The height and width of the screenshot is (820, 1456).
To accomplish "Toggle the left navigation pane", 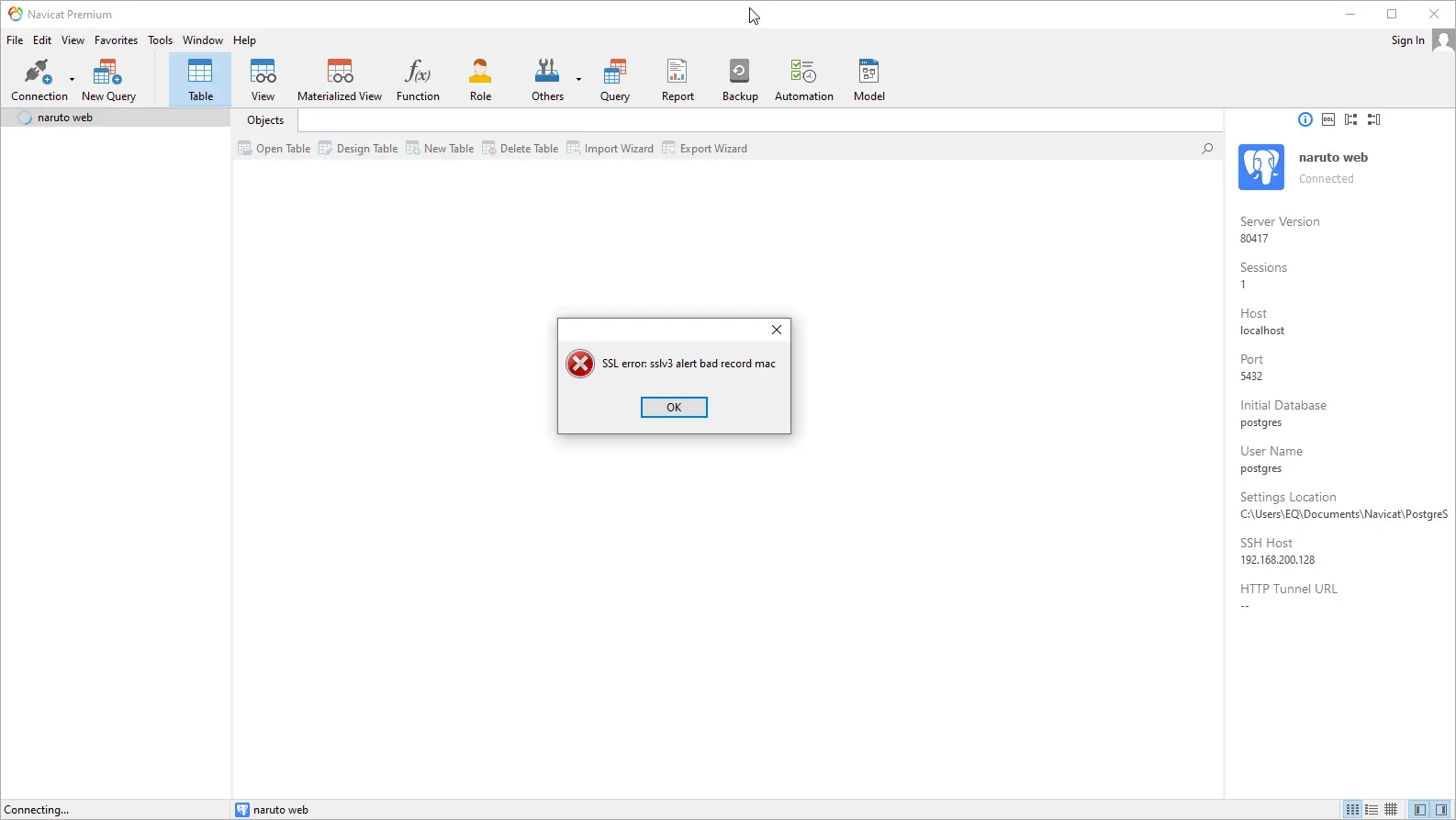I will (1420, 810).
